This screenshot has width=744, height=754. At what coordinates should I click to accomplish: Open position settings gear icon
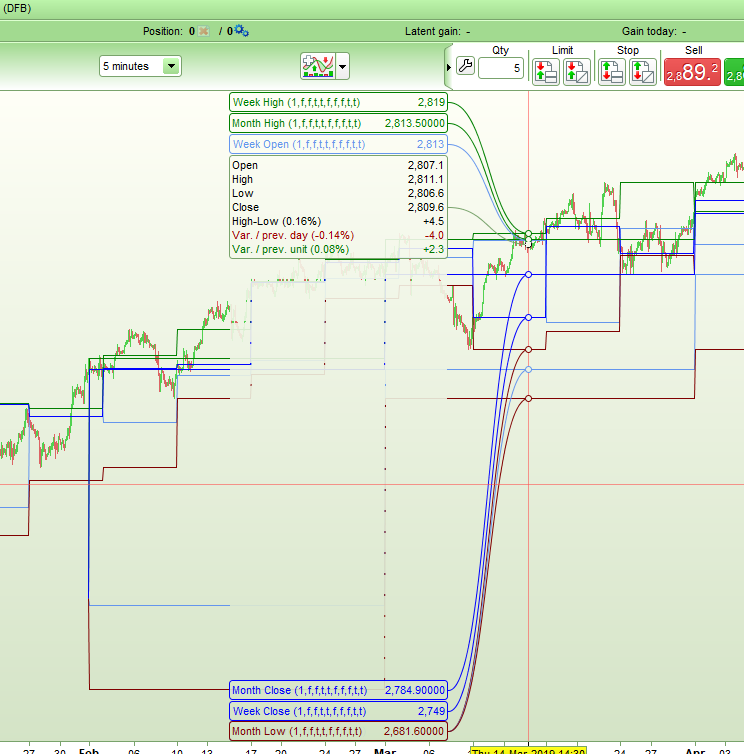pyautogui.click(x=241, y=31)
